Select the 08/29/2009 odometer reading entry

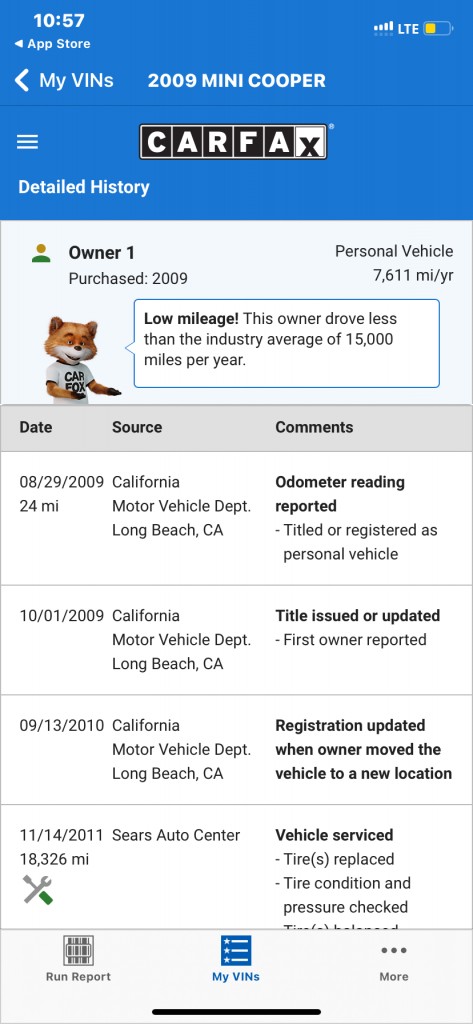tap(236, 519)
